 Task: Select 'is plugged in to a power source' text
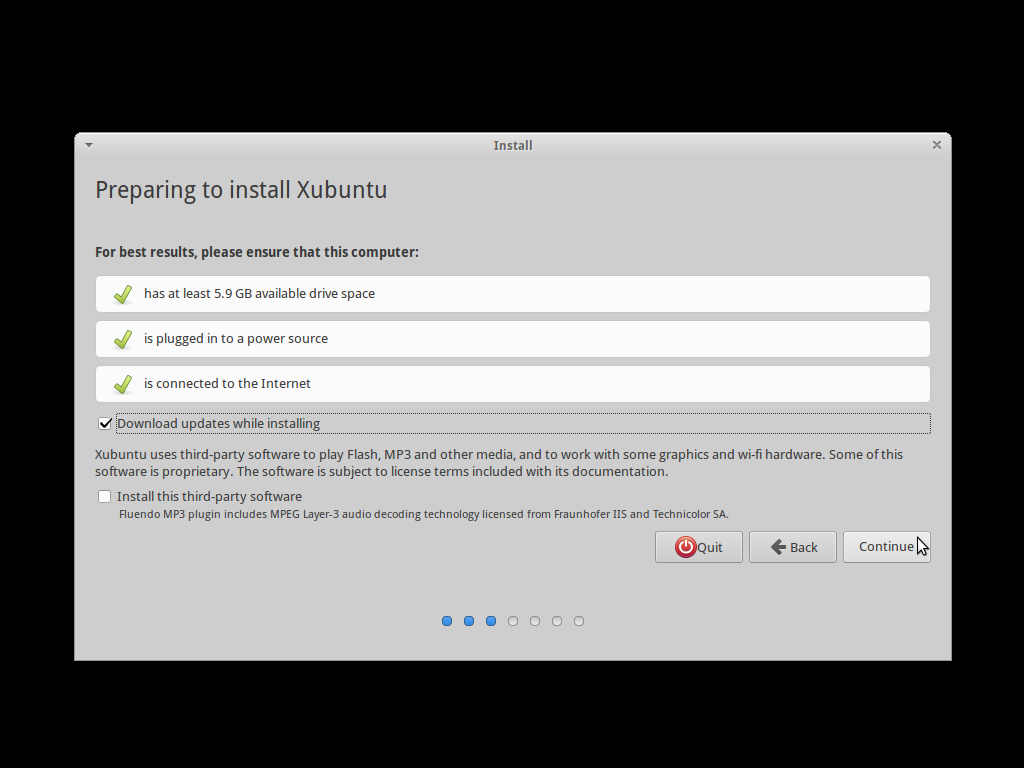click(236, 339)
